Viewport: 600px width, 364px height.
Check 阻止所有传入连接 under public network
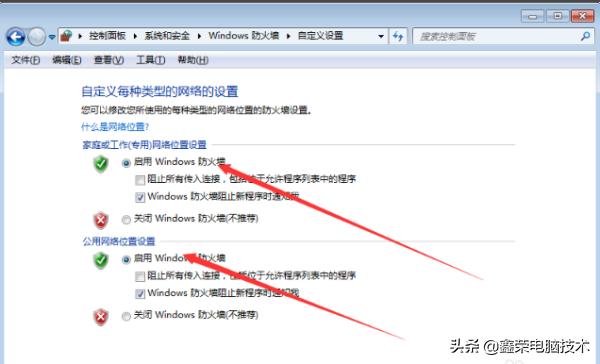[140, 276]
